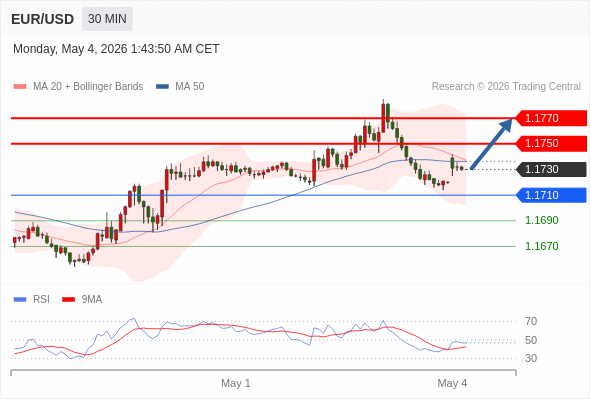This screenshot has width=590, height=400.
Task: Click the MA 20 + Bollinger Bands legend label
Action: click(88, 87)
